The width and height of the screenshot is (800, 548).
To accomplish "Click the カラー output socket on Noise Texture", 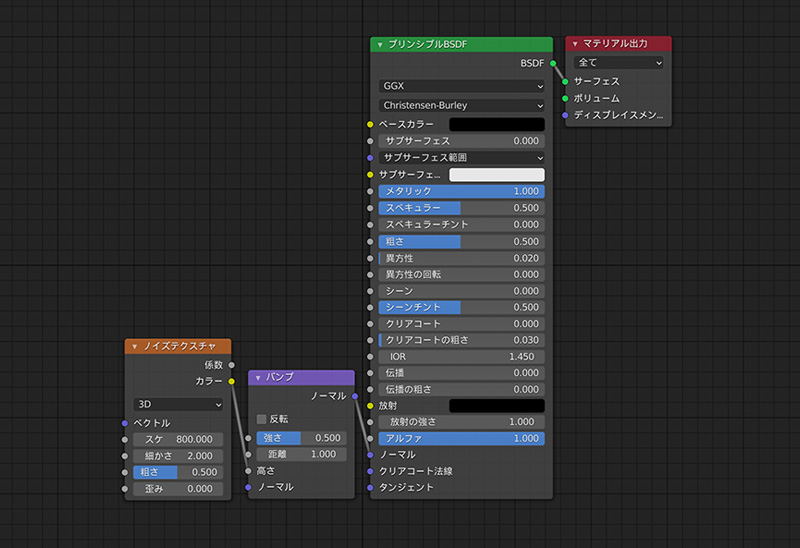I will [232, 381].
